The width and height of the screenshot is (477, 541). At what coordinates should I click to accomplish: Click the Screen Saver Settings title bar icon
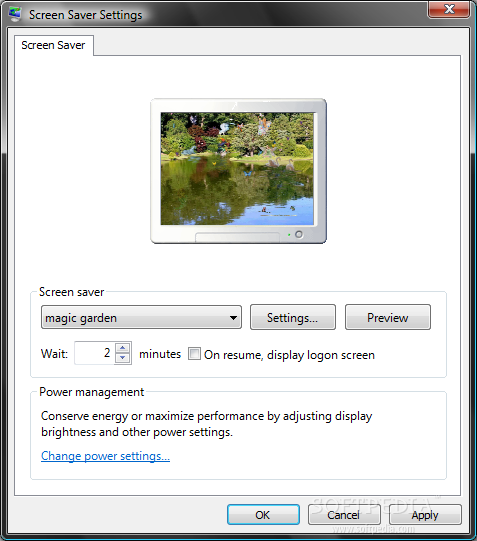tap(15, 14)
